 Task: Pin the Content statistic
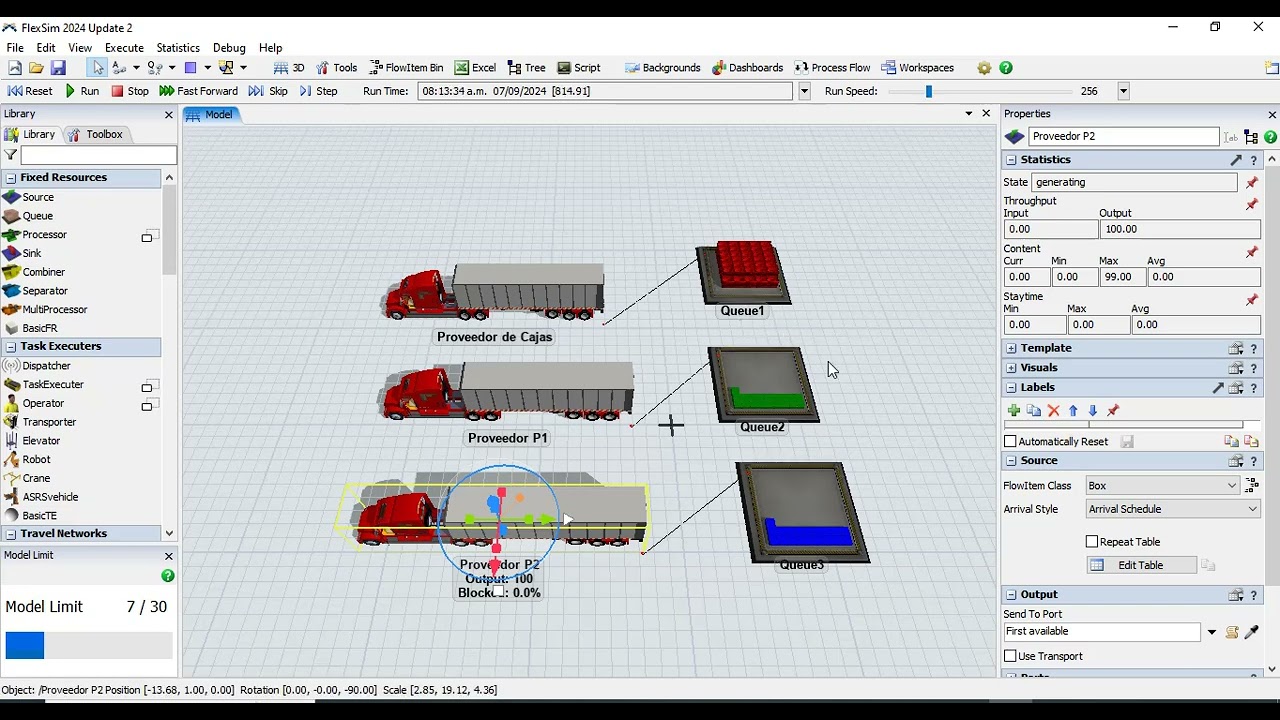click(1251, 252)
